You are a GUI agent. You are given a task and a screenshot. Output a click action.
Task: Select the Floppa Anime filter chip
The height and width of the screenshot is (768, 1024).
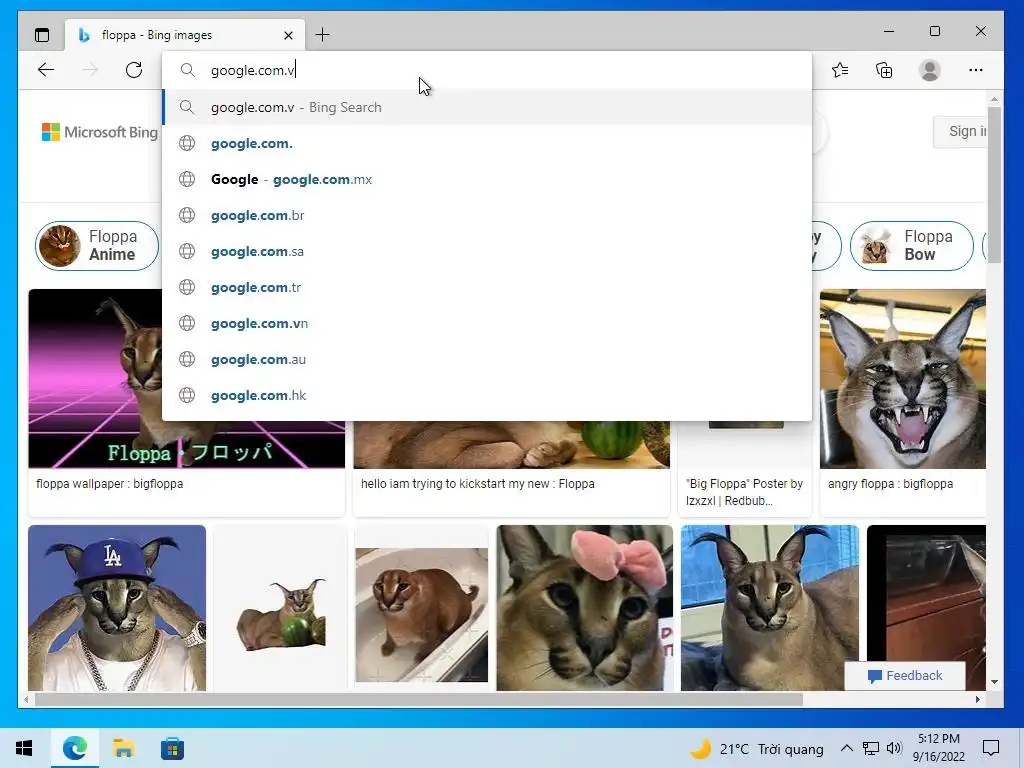click(x=97, y=246)
